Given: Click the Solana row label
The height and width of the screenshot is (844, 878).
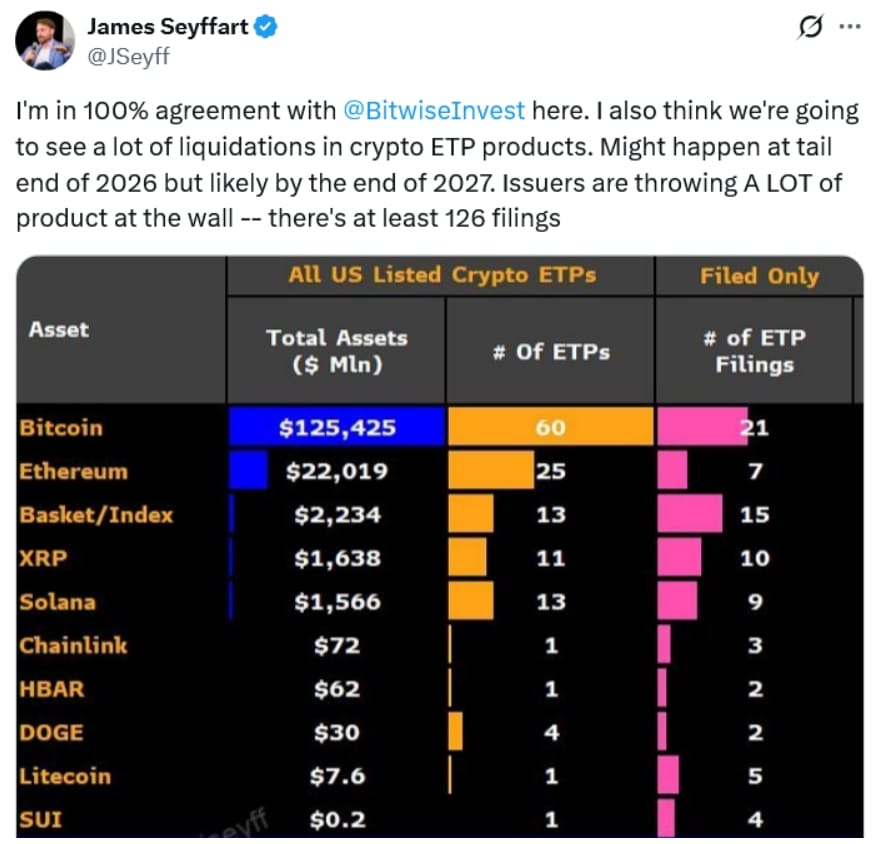Looking at the screenshot, I should pos(58,602).
